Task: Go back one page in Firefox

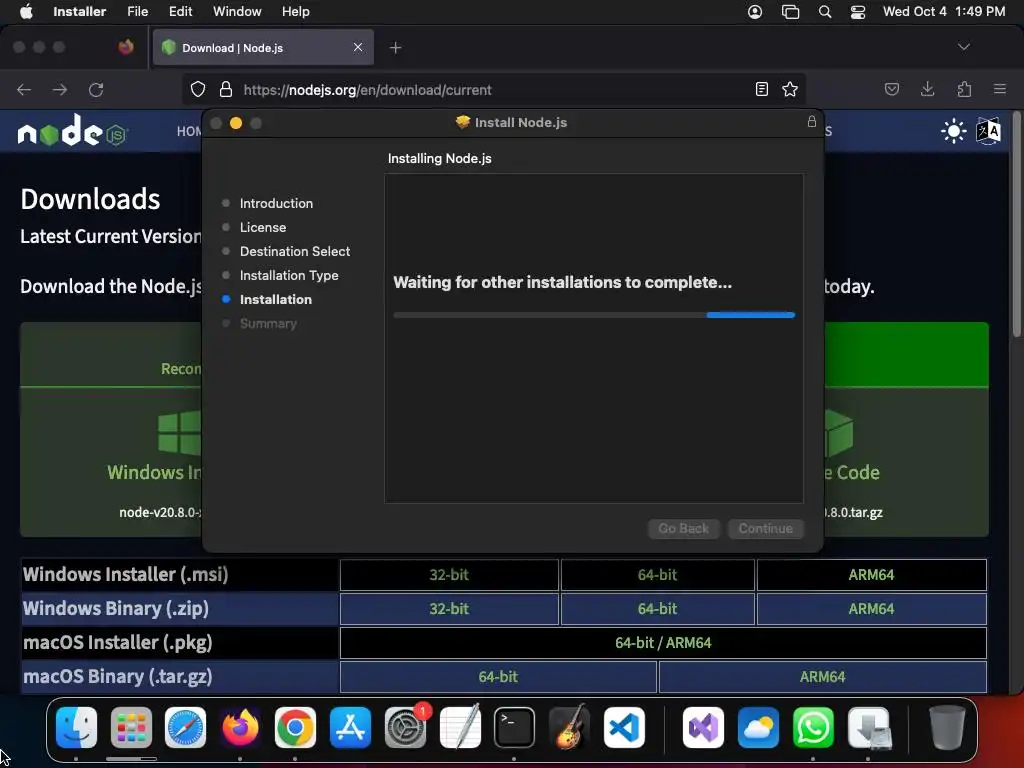Action: point(24,89)
